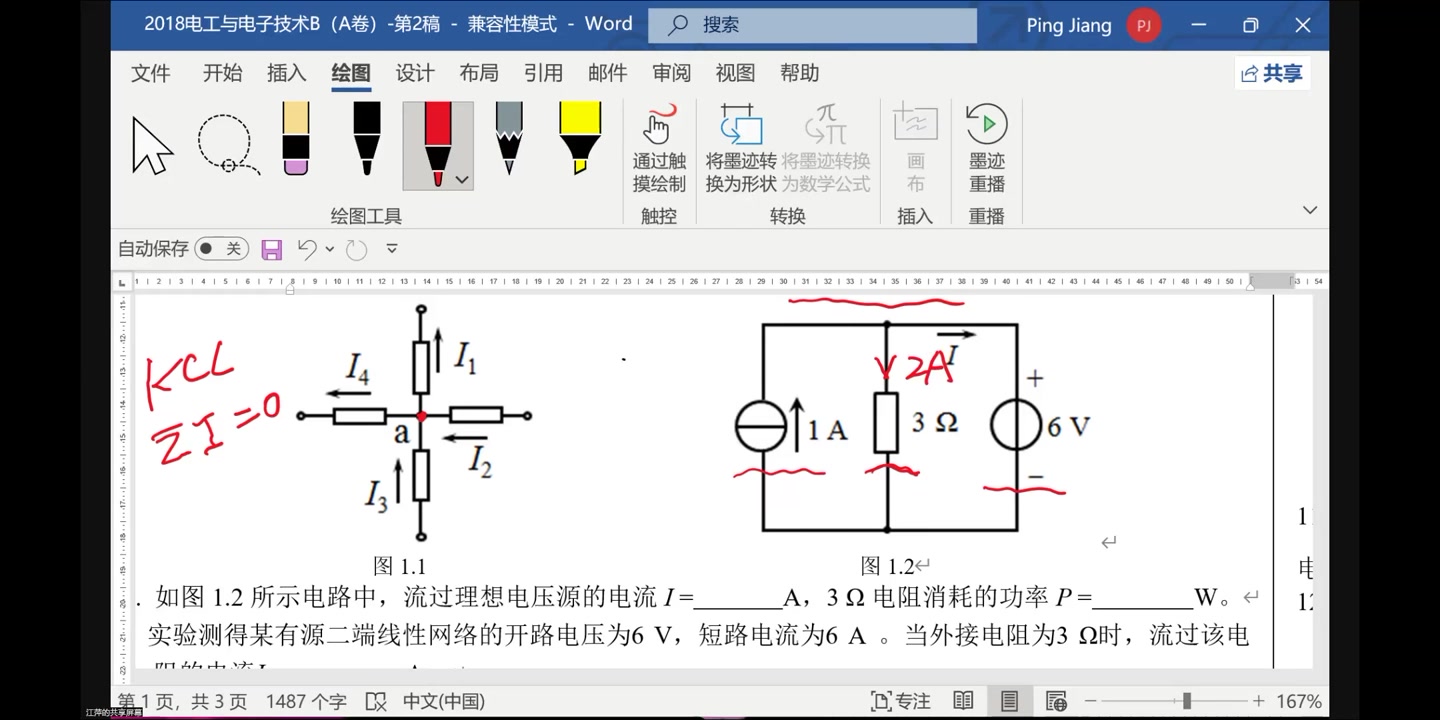Collapse the ribbon with the chevron

[1310, 210]
